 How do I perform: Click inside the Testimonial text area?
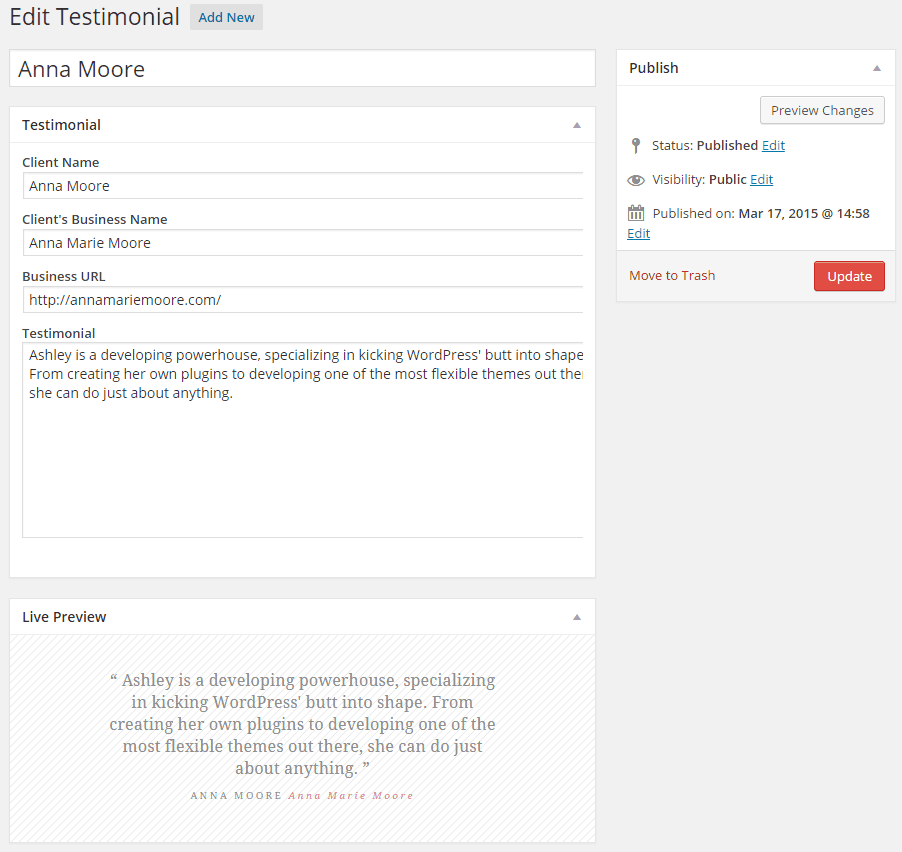(x=302, y=460)
